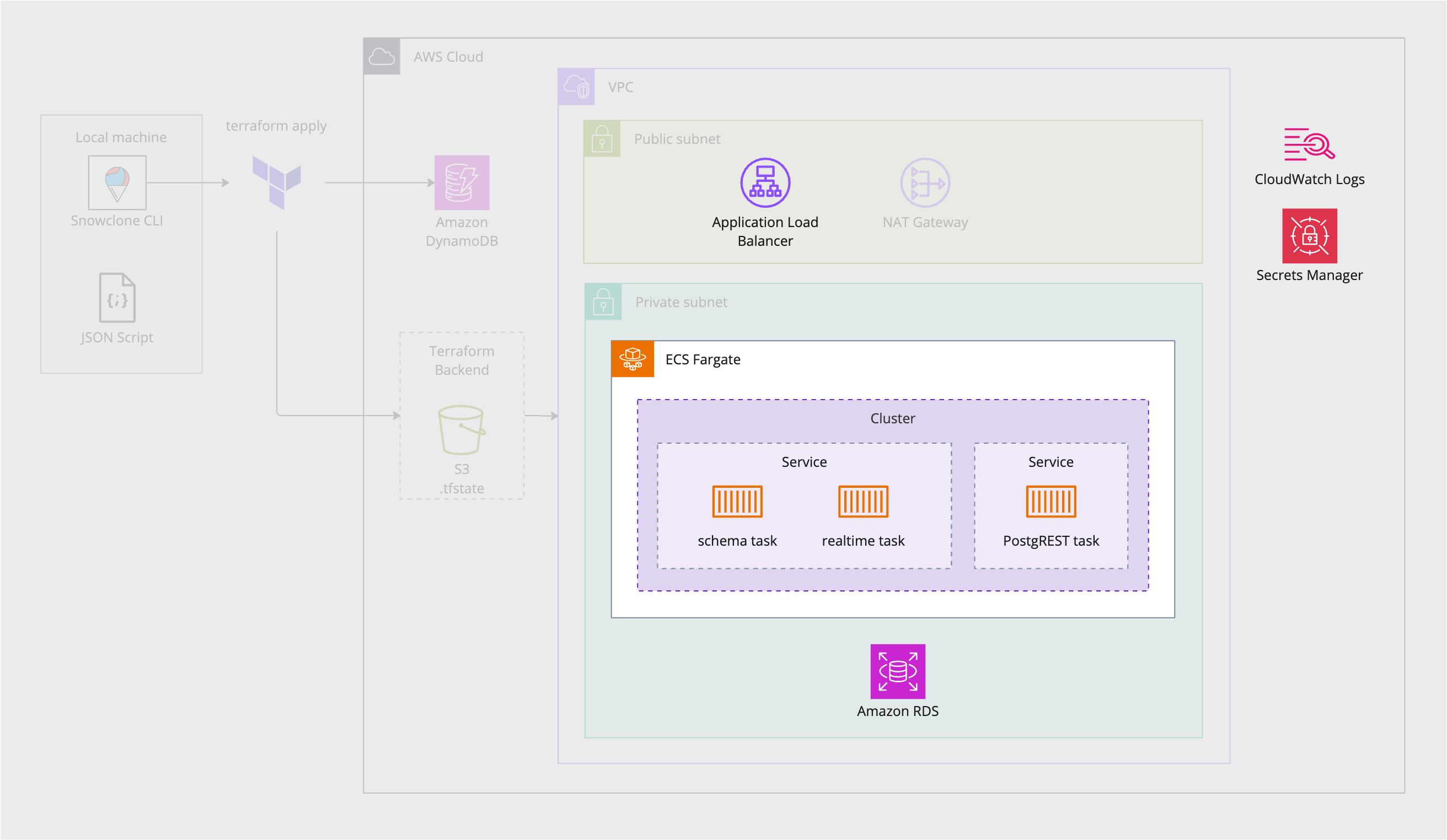The height and width of the screenshot is (840, 1447).
Task: Select the "PostgREST task" label
Action: (1051, 541)
